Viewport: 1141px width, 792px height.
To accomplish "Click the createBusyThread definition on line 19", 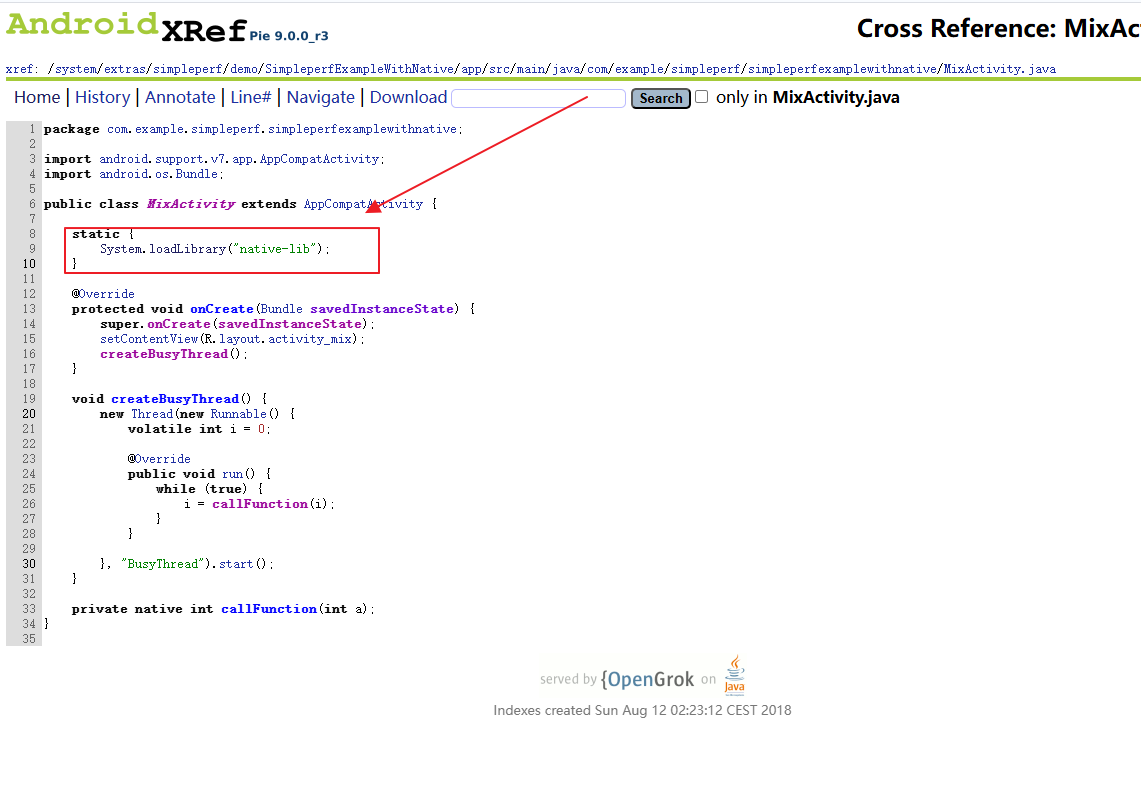I will pos(175,399).
